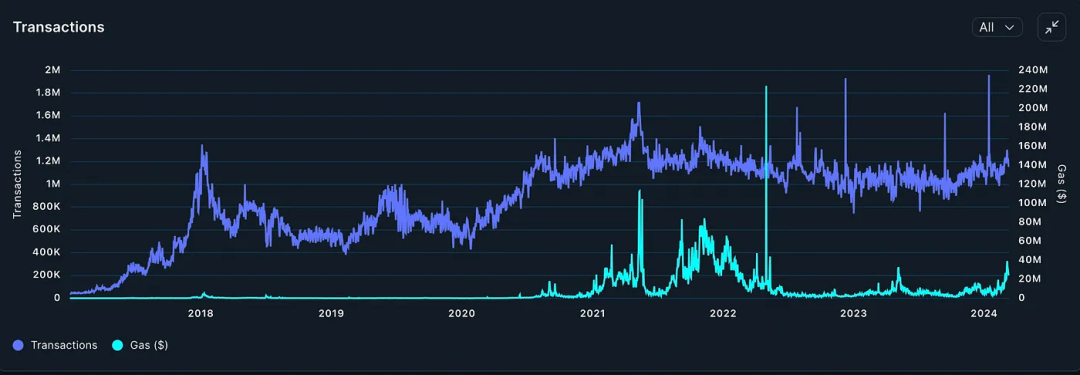Click the tall cyan gas spike in 2022
Image resolution: width=1080 pixels, height=375 pixels.
point(766,186)
